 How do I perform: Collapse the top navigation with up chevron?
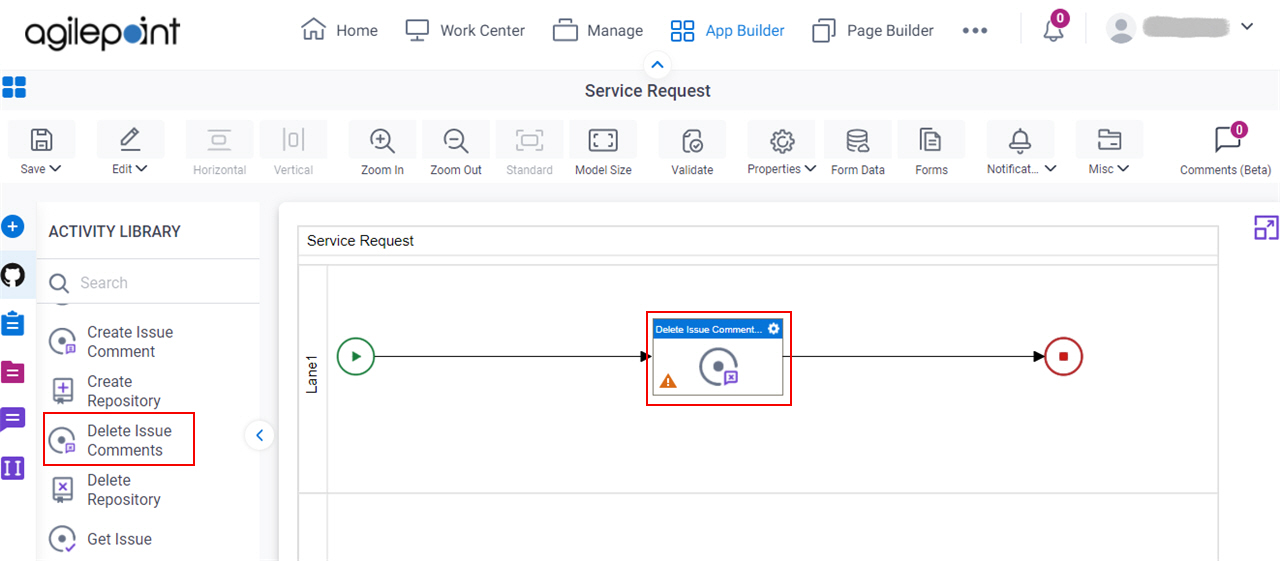pos(657,65)
